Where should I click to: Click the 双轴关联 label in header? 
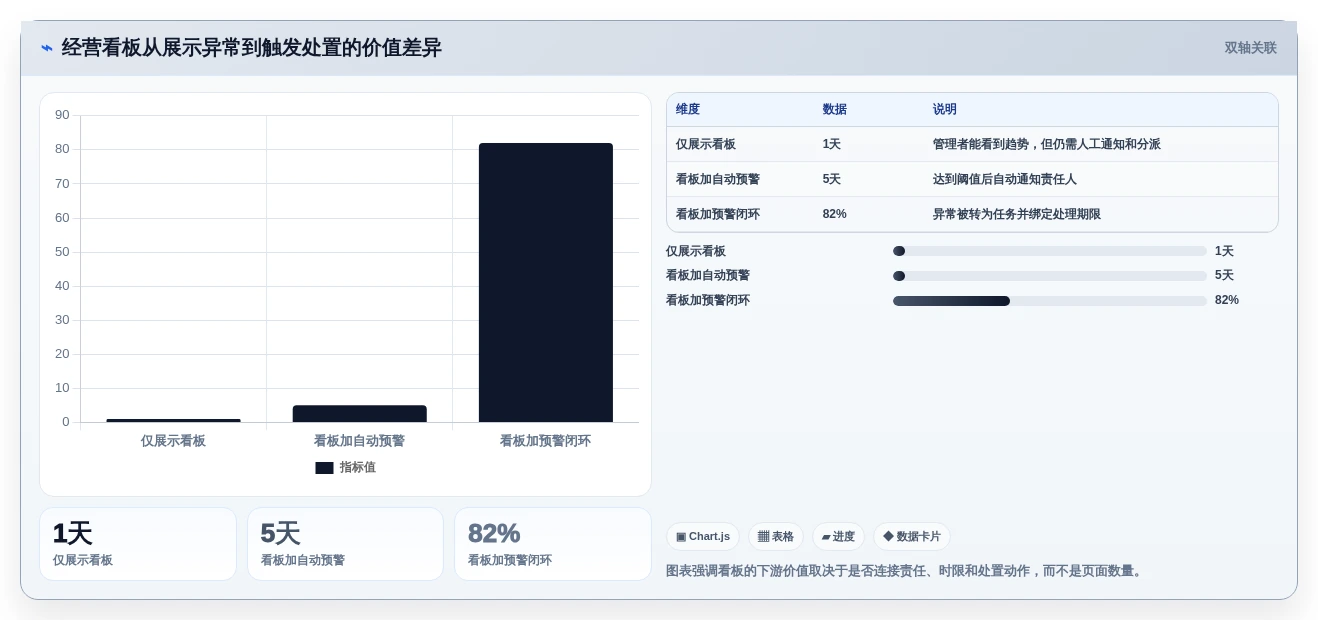pos(1250,48)
